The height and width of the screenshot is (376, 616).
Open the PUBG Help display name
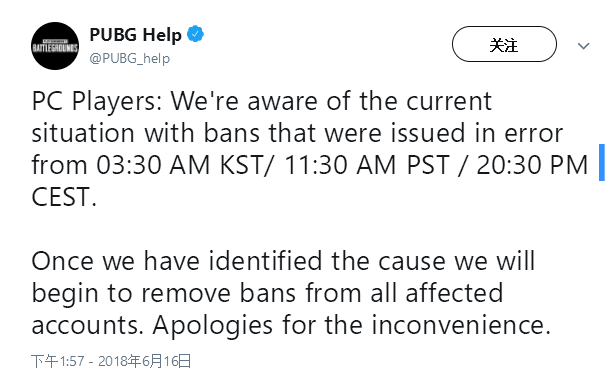click(x=135, y=35)
